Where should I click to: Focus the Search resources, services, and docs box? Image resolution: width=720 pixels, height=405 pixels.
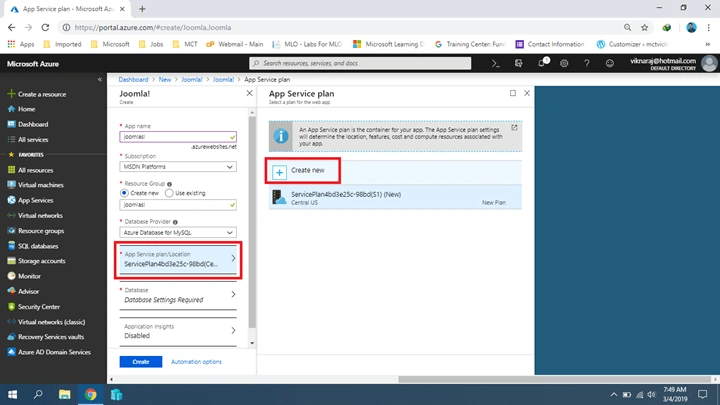(x=360, y=63)
